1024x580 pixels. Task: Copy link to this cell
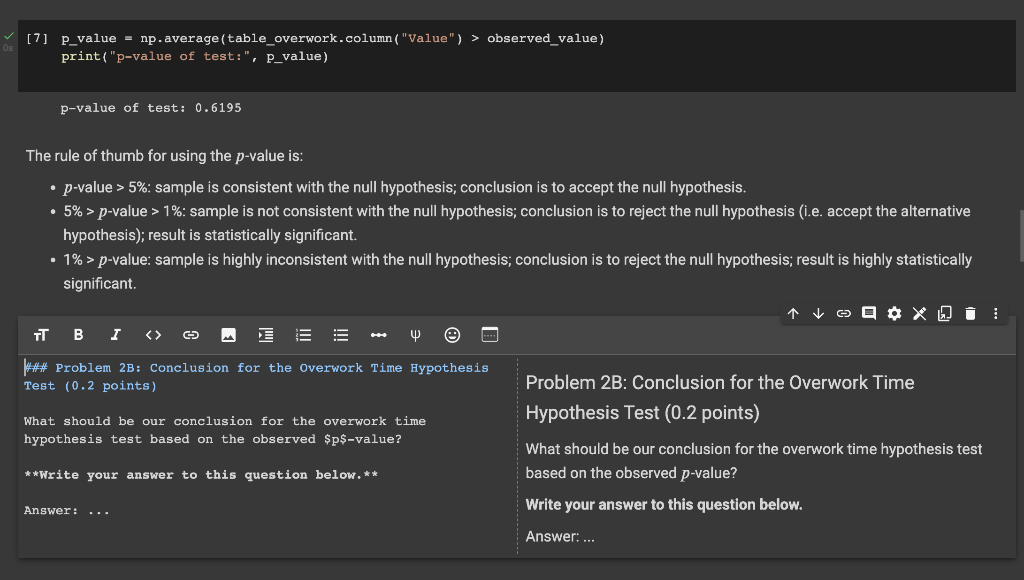844,314
